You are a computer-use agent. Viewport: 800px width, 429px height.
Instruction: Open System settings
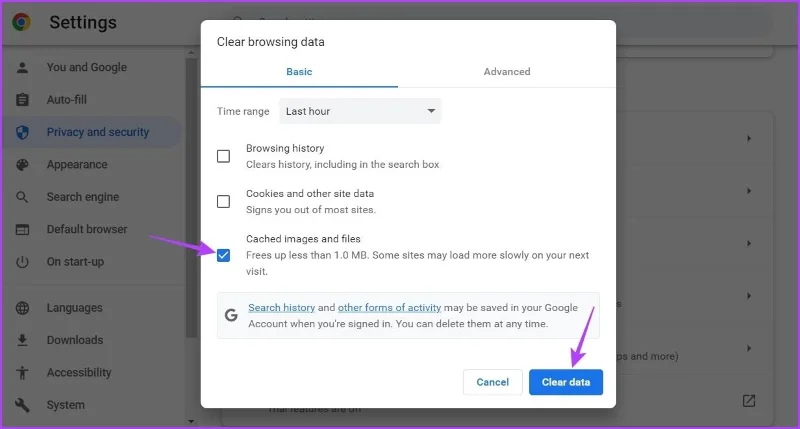[66, 405]
